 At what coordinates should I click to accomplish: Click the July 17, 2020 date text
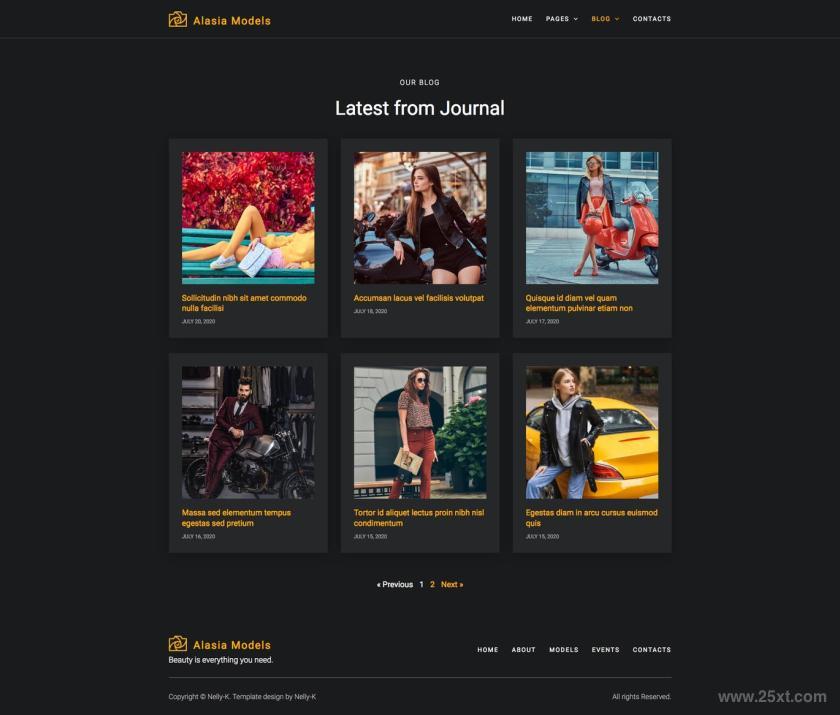coord(542,321)
